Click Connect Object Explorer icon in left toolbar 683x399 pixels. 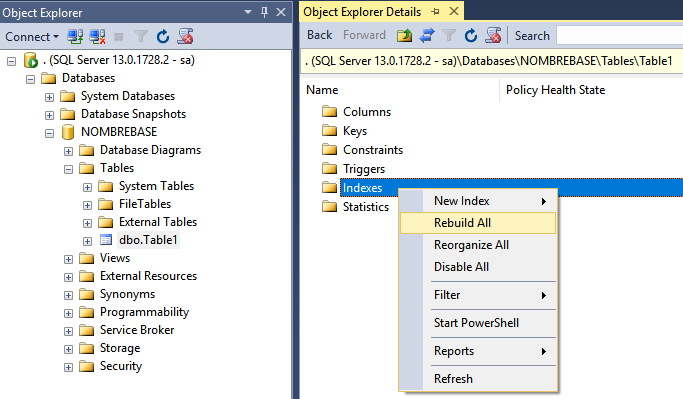(75, 37)
